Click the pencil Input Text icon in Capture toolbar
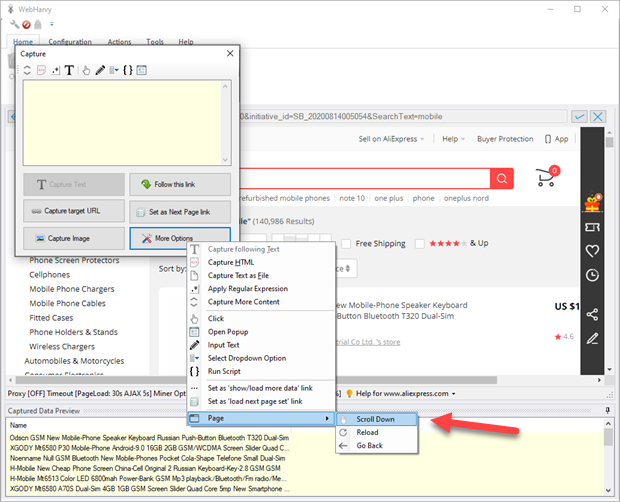620x502 pixels. tap(100, 70)
